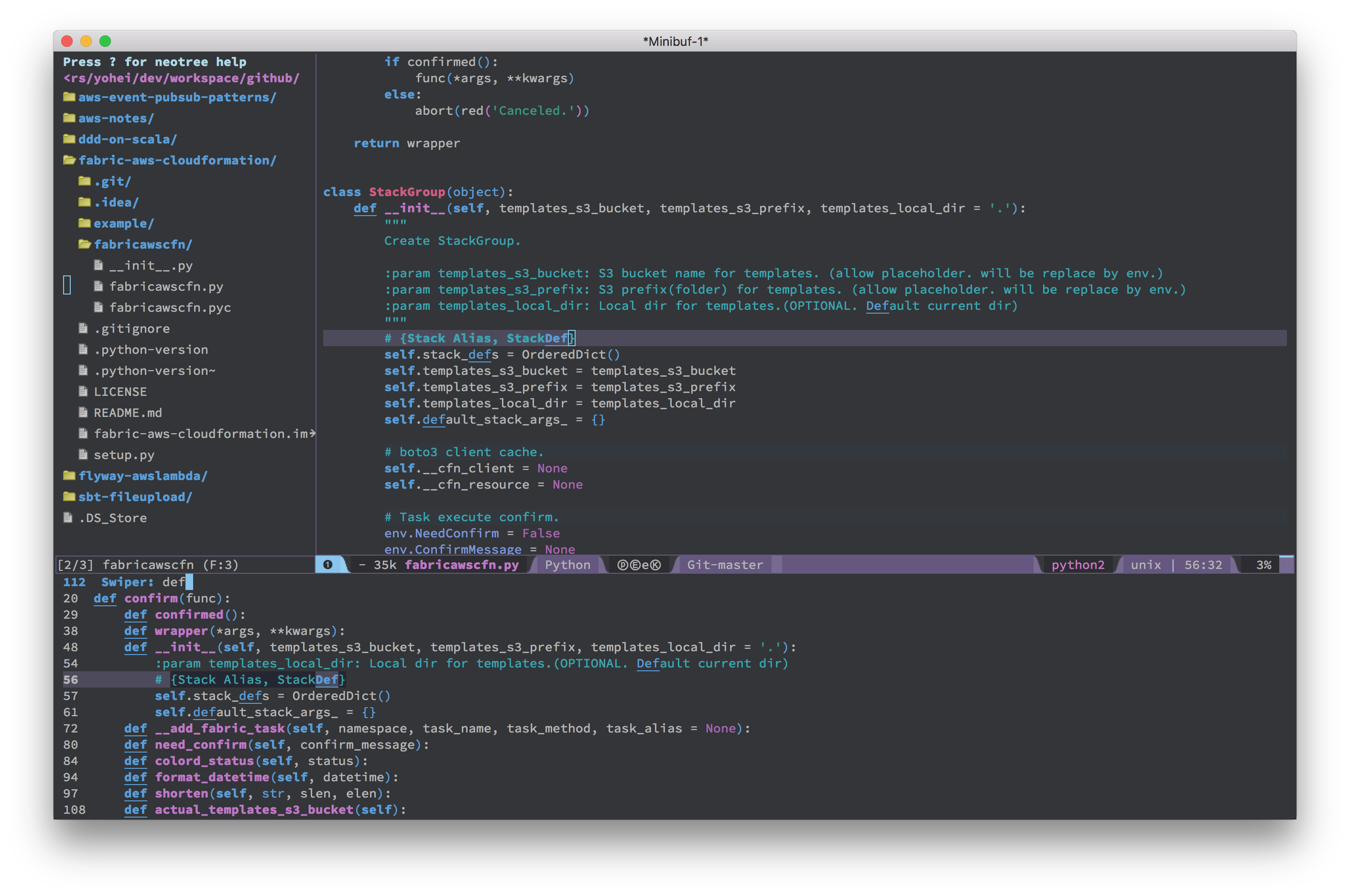Click the sbt-fileupload folder icon

click(69, 497)
